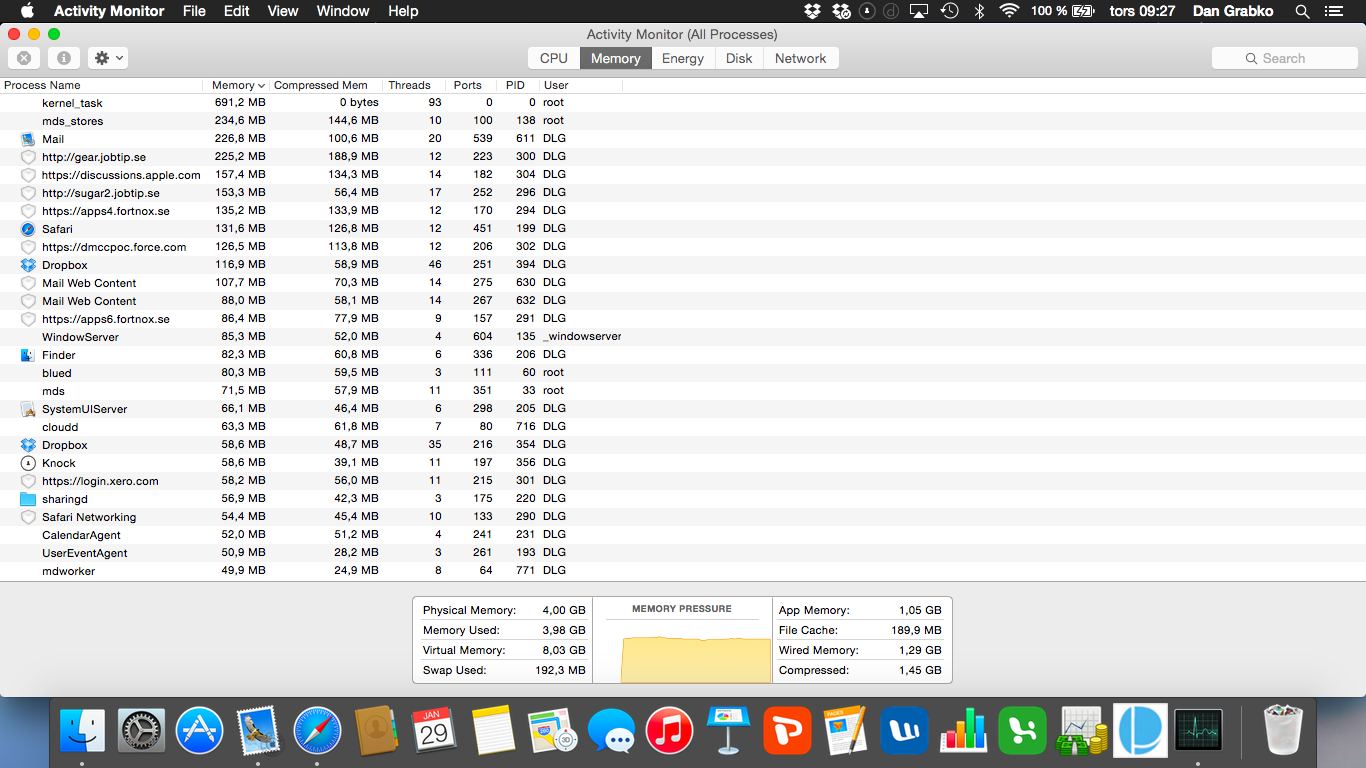
Task: Select the https://discussions.apple.com process
Action: (683, 175)
